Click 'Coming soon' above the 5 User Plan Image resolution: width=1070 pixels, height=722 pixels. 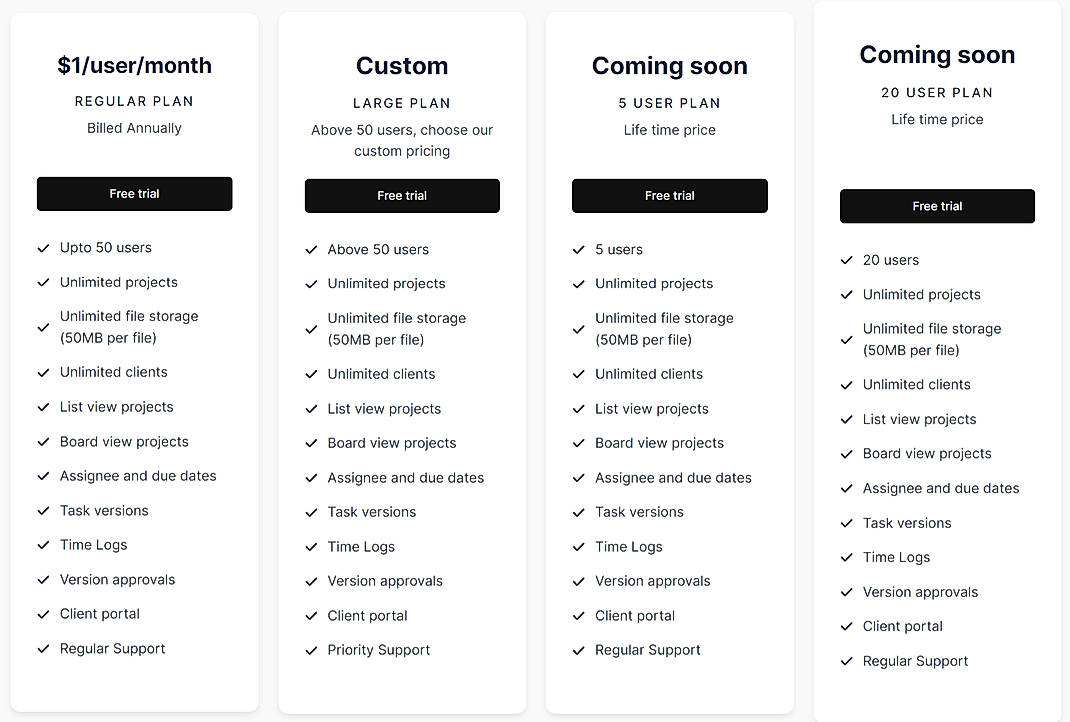tap(669, 65)
